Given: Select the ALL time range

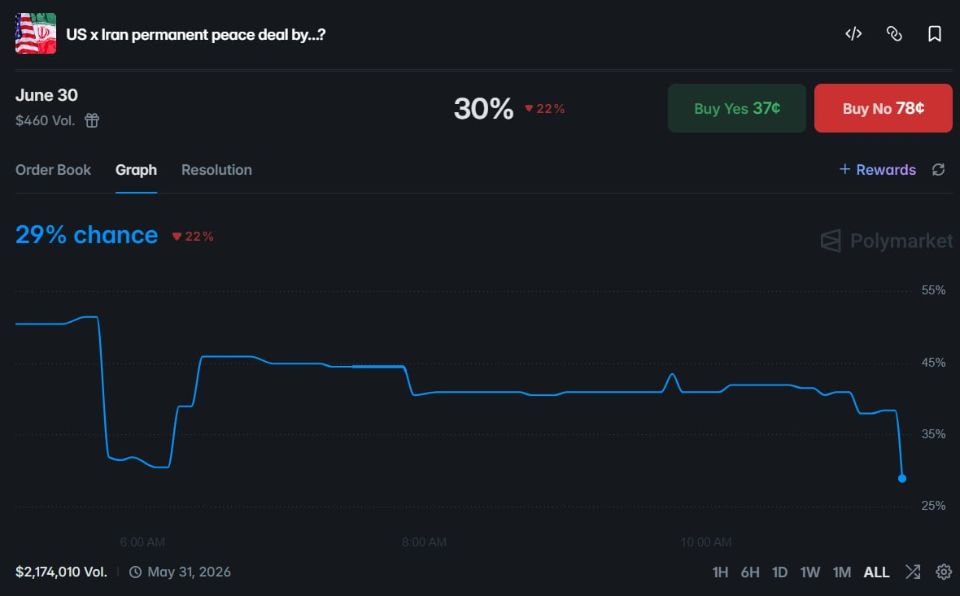Looking at the screenshot, I should point(876,572).
